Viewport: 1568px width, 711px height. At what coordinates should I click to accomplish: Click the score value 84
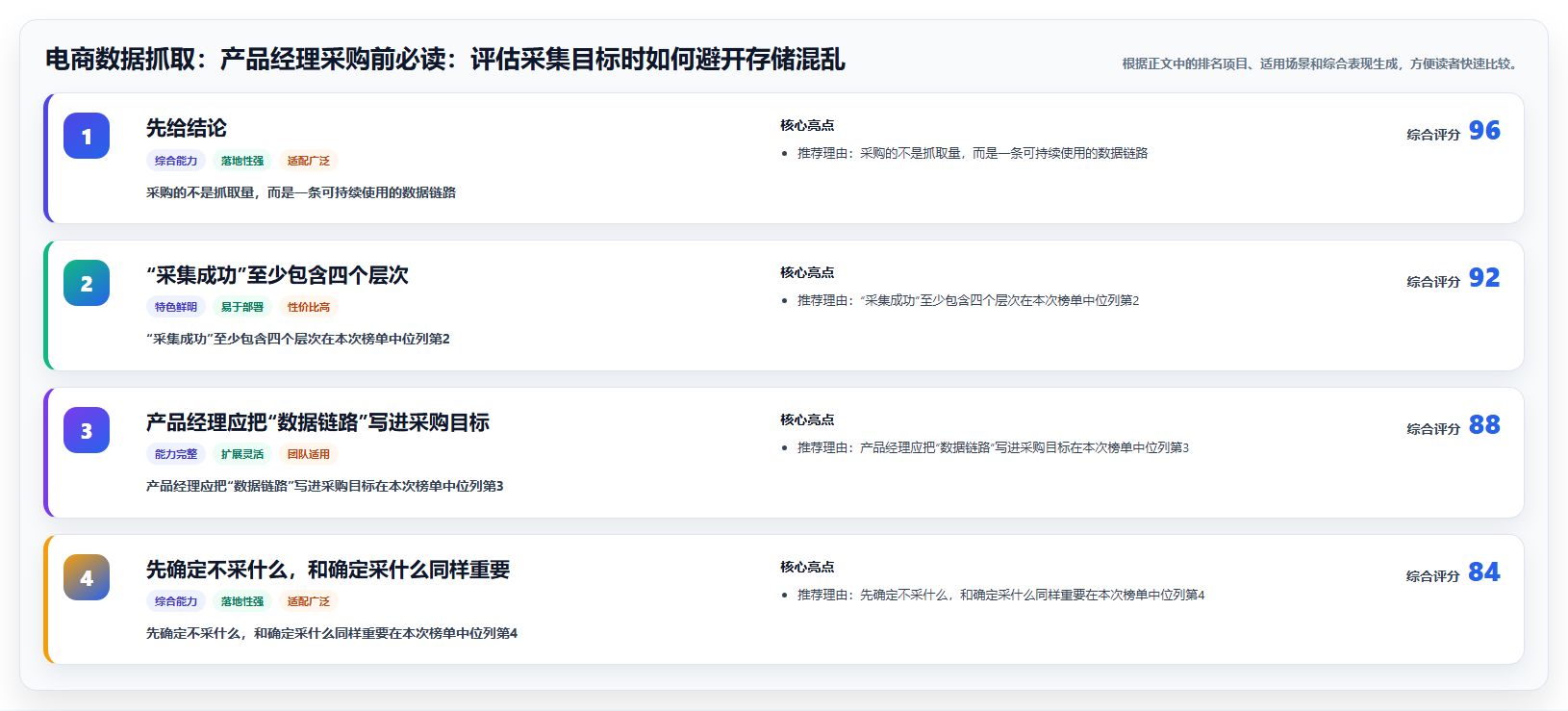pyautogui.click(x=1484, y=571)
